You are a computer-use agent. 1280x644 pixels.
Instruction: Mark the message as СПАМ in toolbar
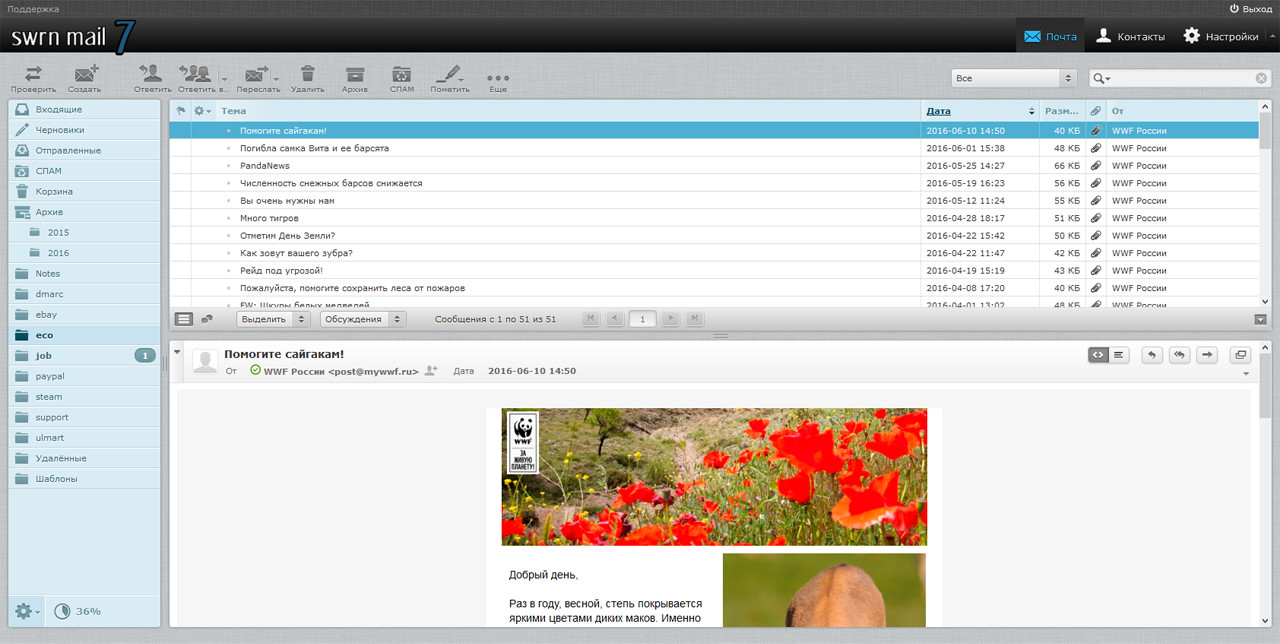point(401,78)
